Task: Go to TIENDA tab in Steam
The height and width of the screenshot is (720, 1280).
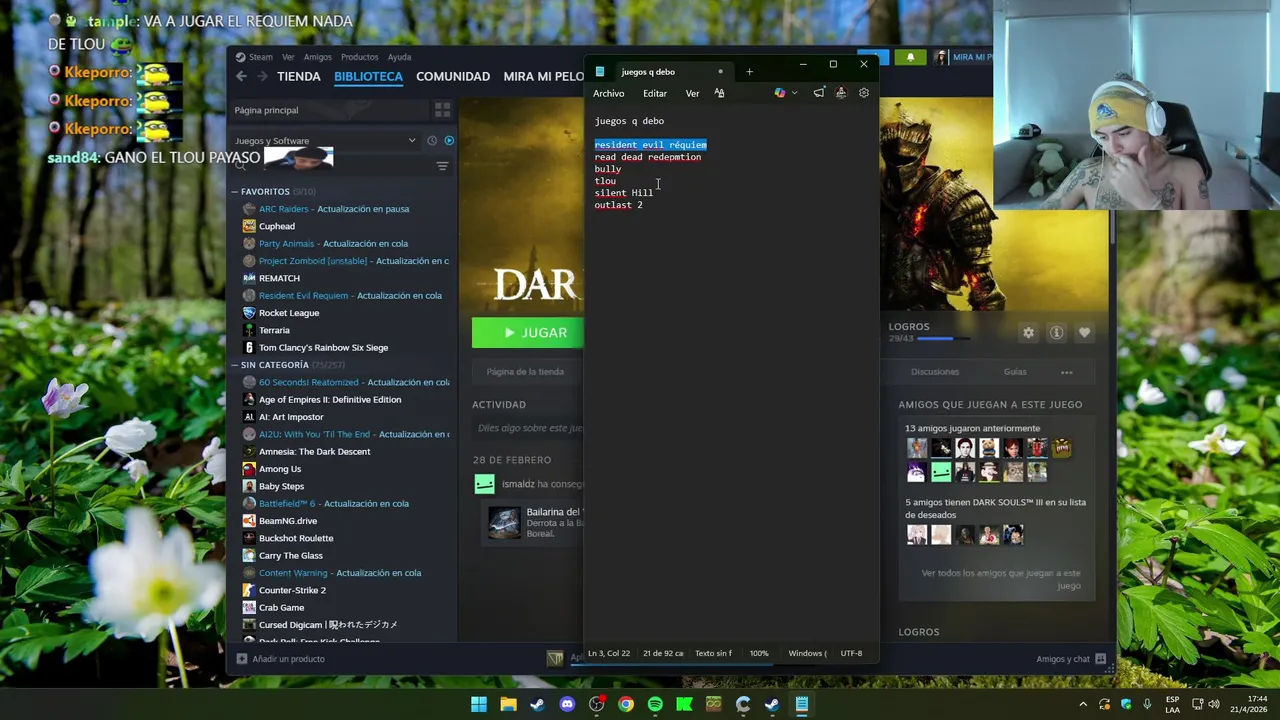Action: (299, 76)
